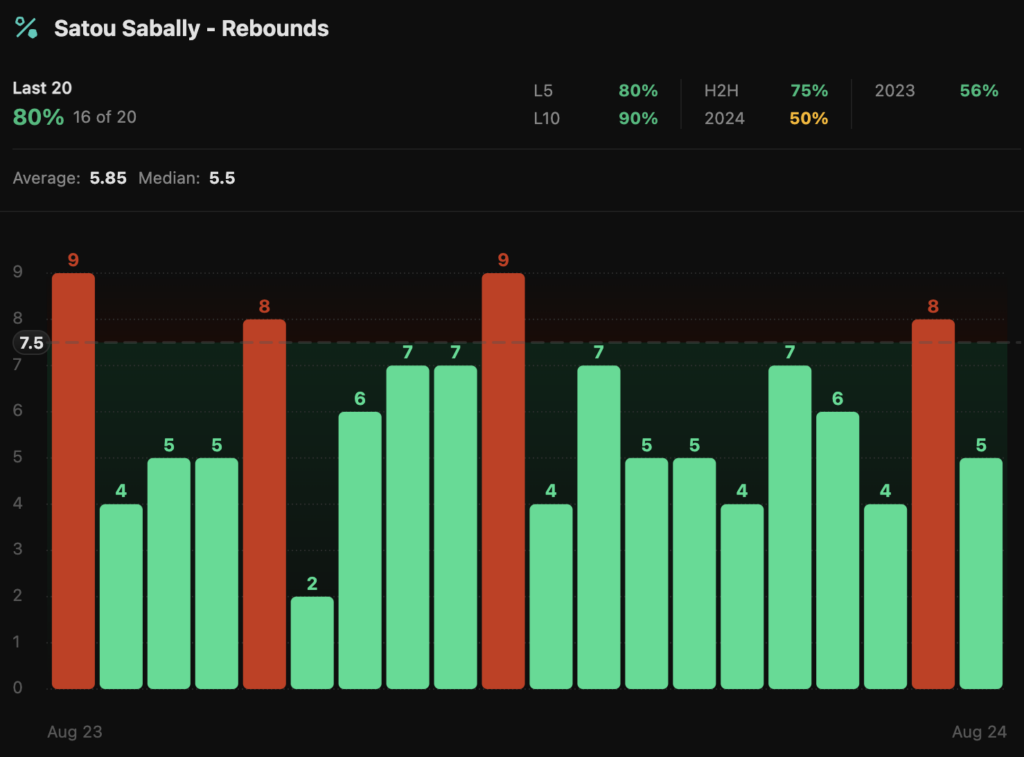The width and height of the screenshot is (1024, 757).
Task: Pick the red 8 bar beside the final bar
Action: pos(933,504)
